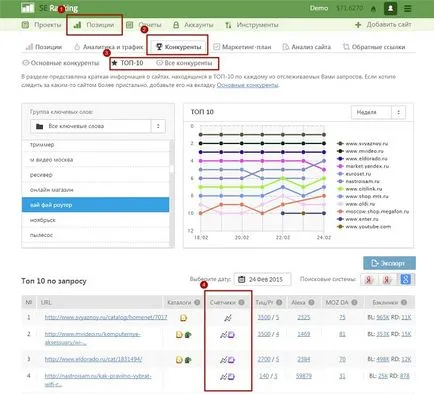Open the Аккаунты main menu item
Screen dimensions: 434x394
tap(193, 25)
